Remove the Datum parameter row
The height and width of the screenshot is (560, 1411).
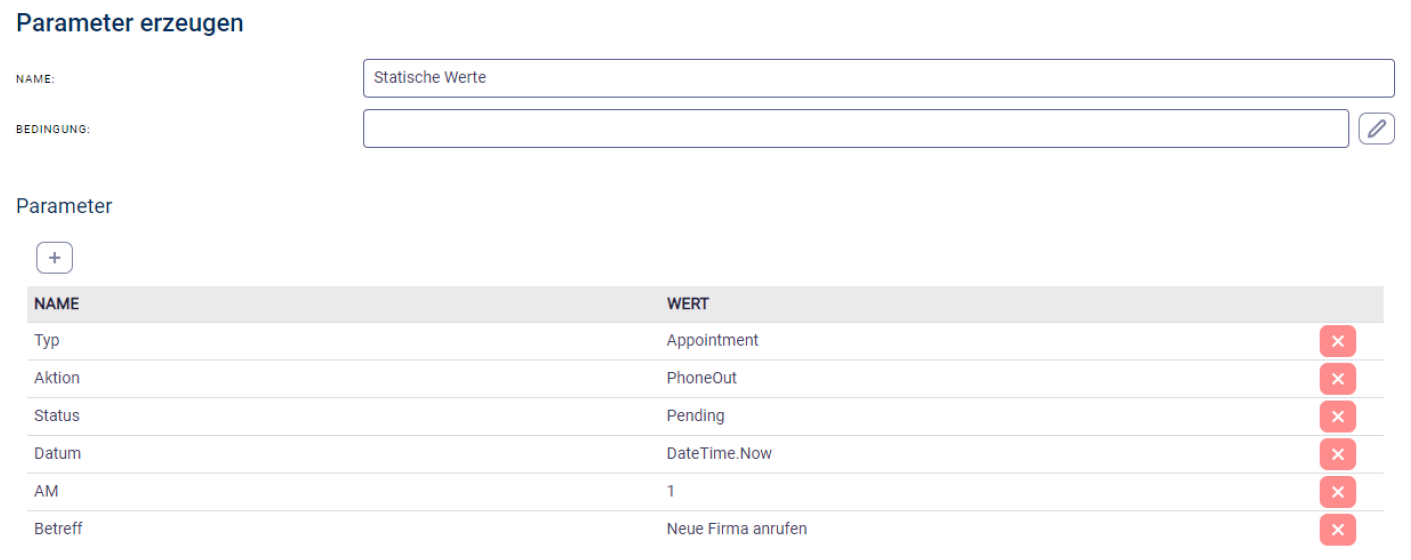coord(1337,455)
